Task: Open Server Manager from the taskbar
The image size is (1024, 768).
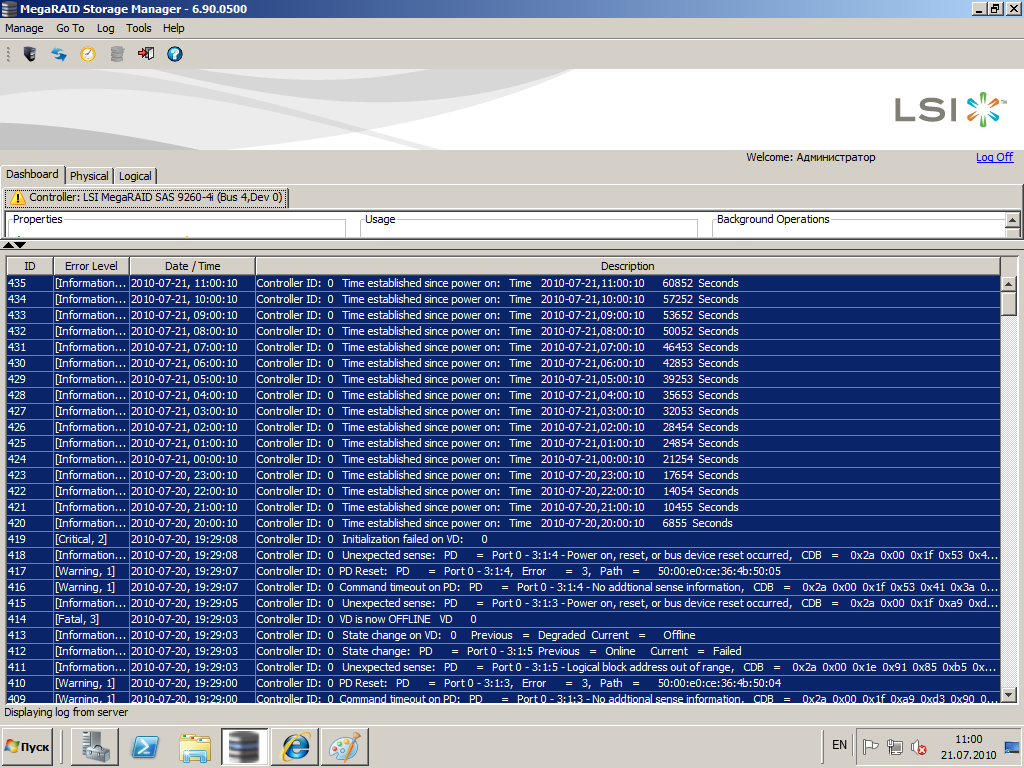Action: [x=97, y=746]
